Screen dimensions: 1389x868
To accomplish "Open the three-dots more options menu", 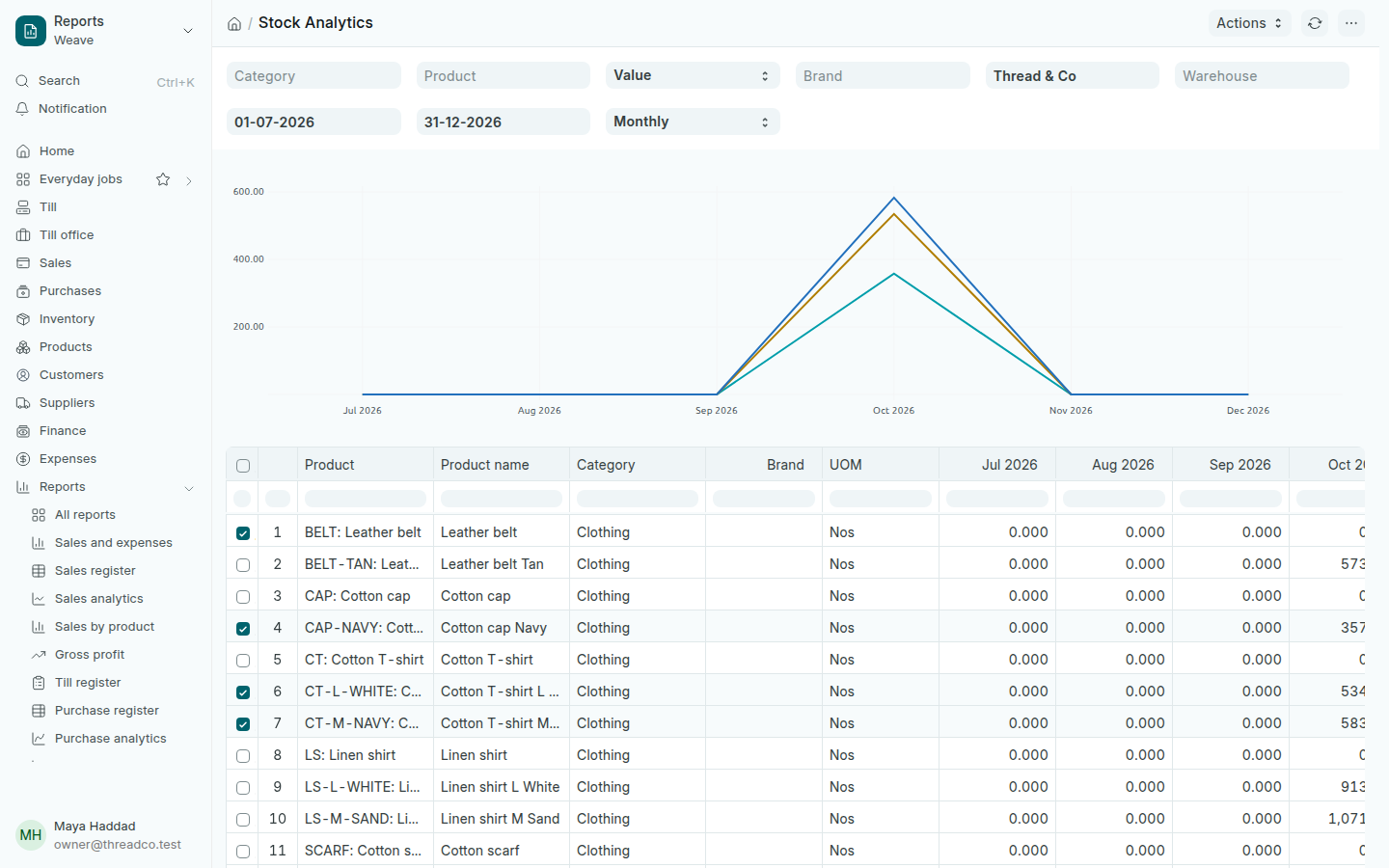I will point(1351,23).
